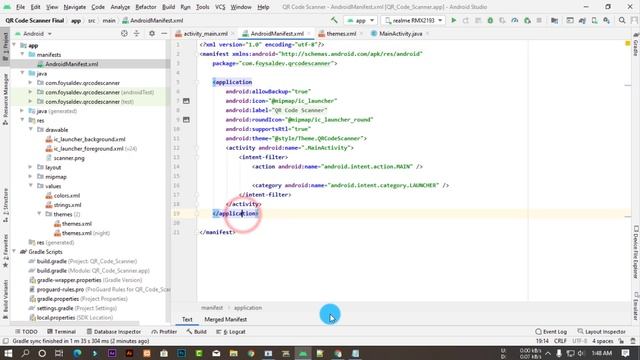
Task: Hide the Project panel with minus icon
Action: pyautogui.click(x=164, y=33)
